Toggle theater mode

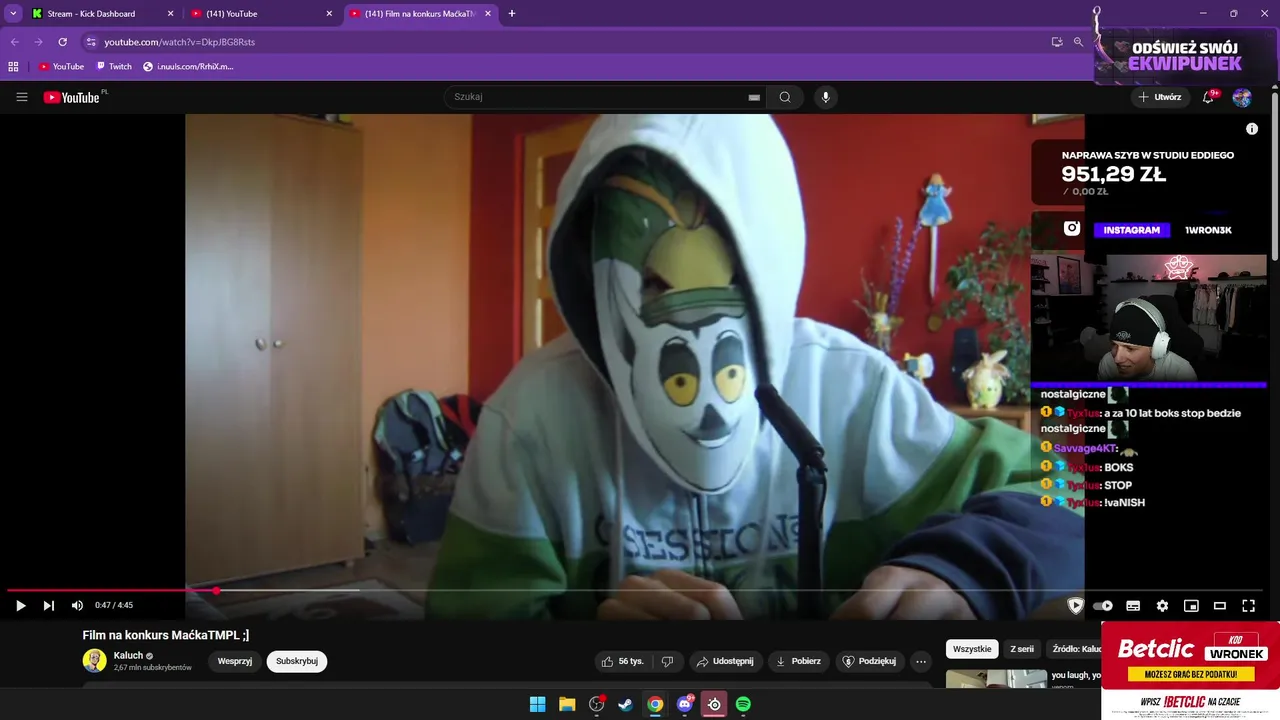[1220, 605]
